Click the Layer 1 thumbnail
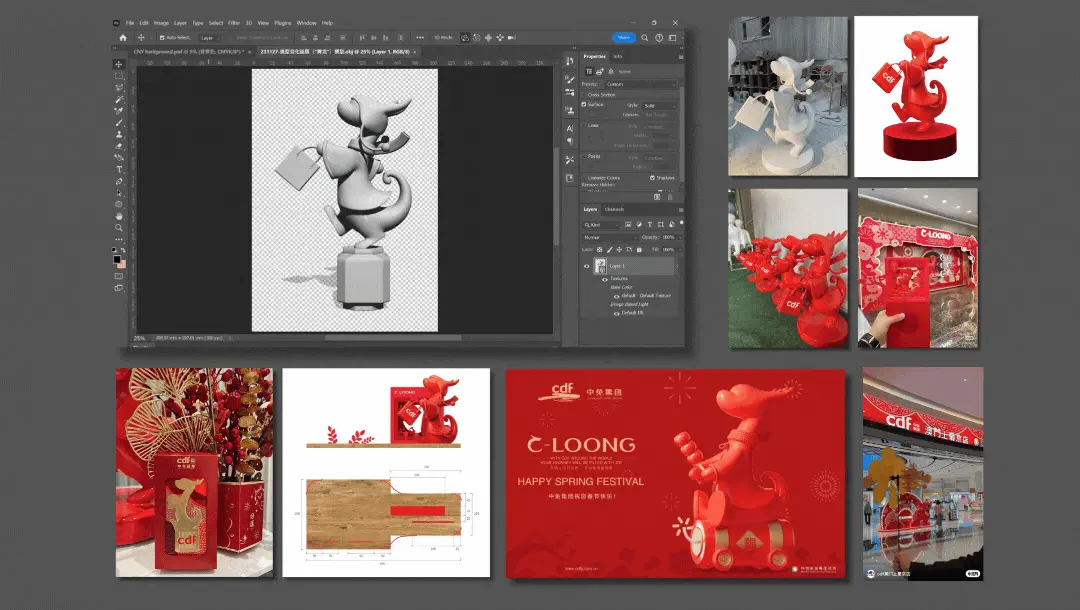 (601, 266)
